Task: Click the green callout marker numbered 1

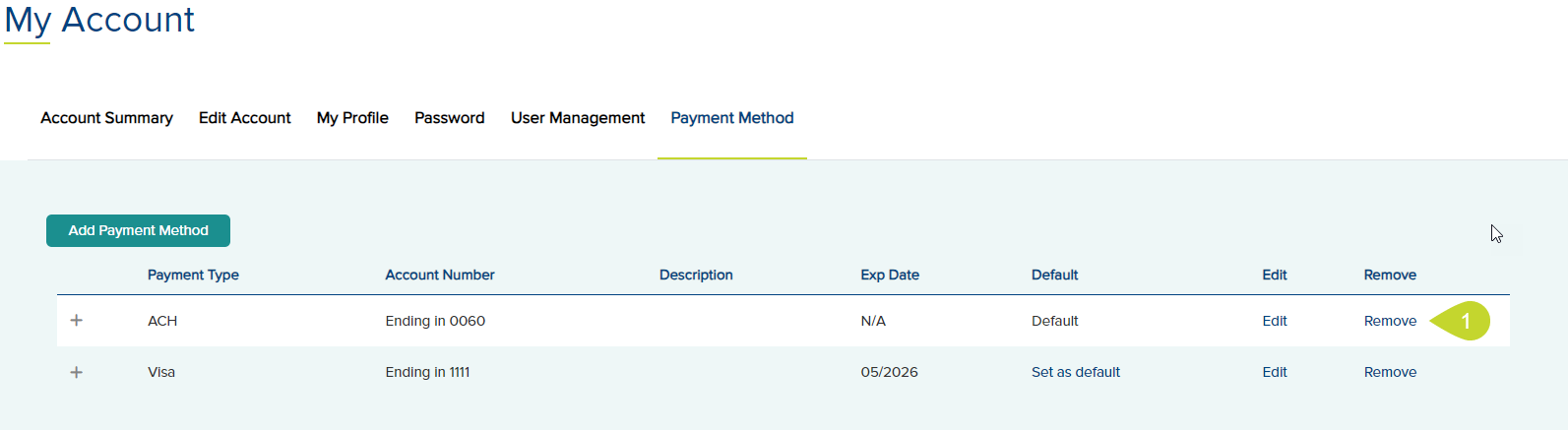Action: [x=1461, y=321]
